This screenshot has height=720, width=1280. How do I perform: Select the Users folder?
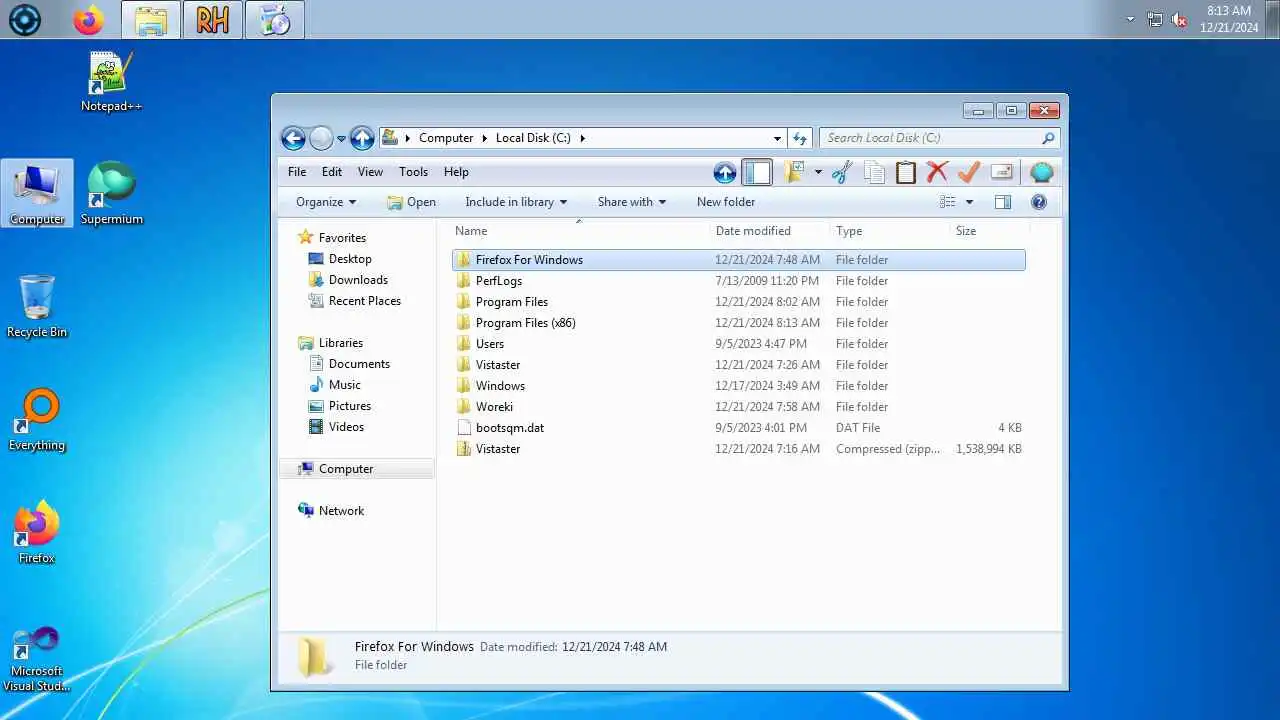click(x=738, y=344)
